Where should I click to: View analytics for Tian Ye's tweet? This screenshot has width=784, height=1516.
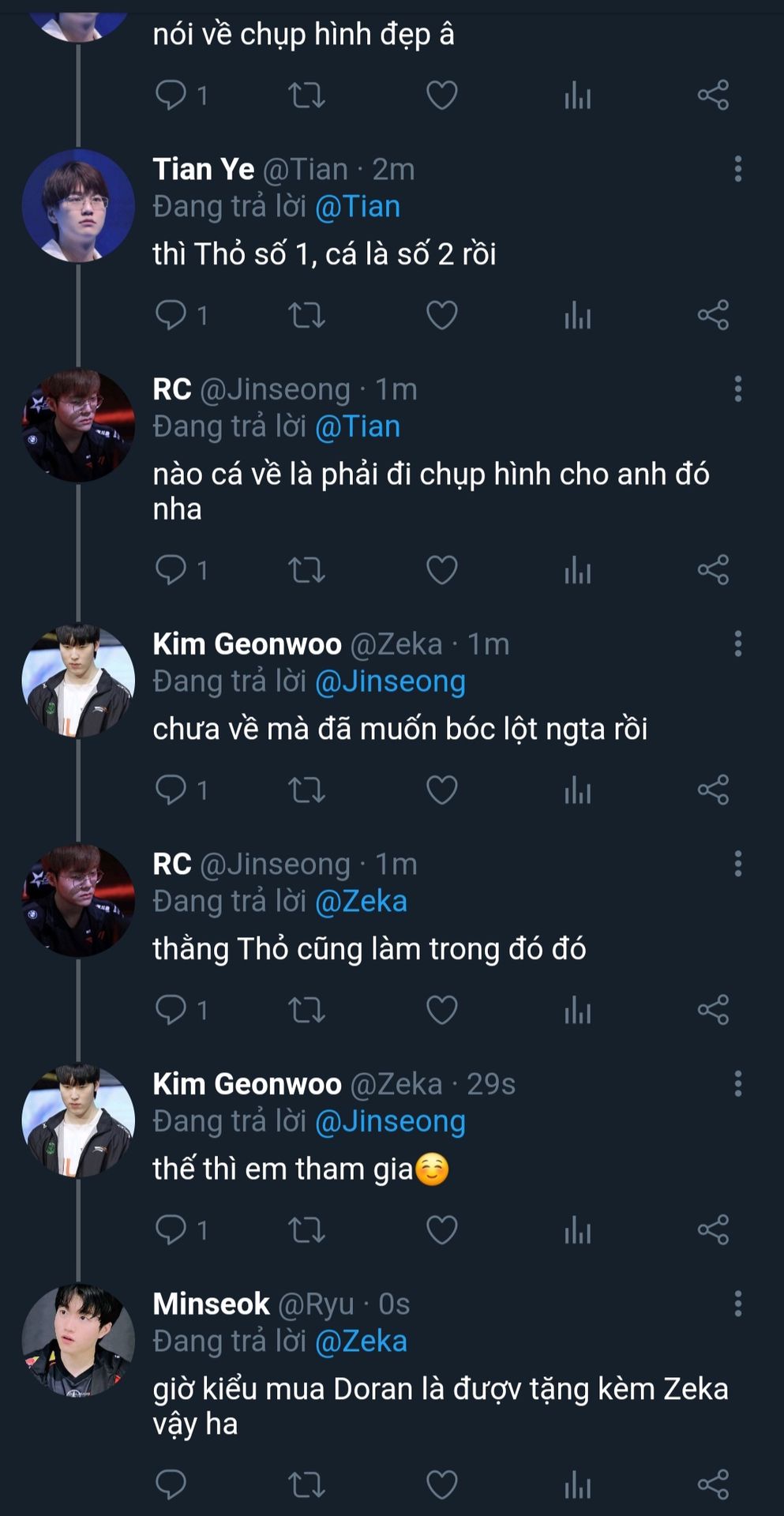(x=577, y=316)
